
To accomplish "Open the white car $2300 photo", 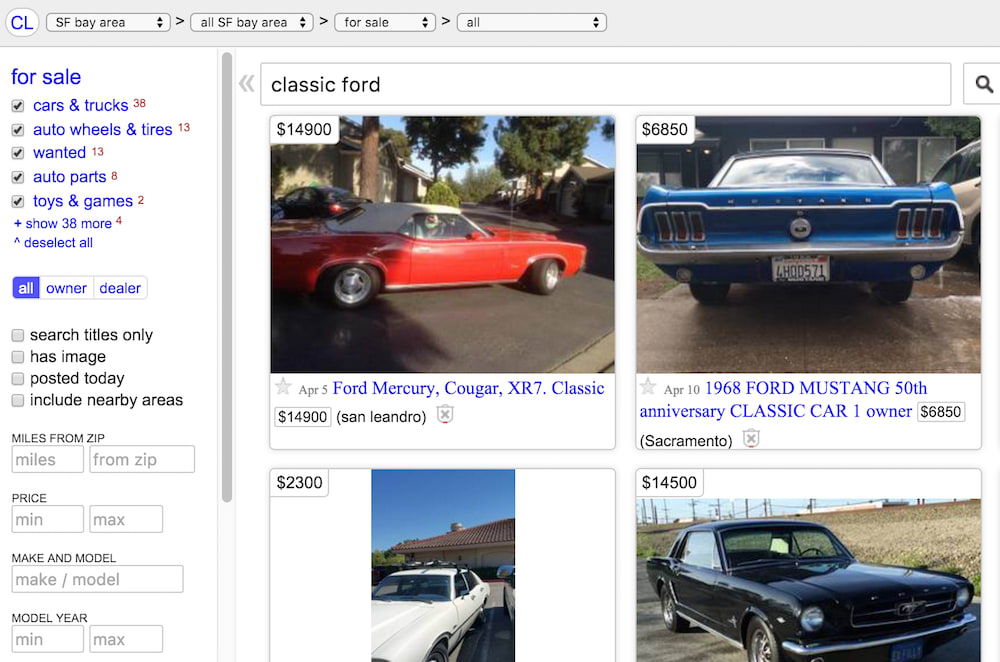I will [443, 566].
